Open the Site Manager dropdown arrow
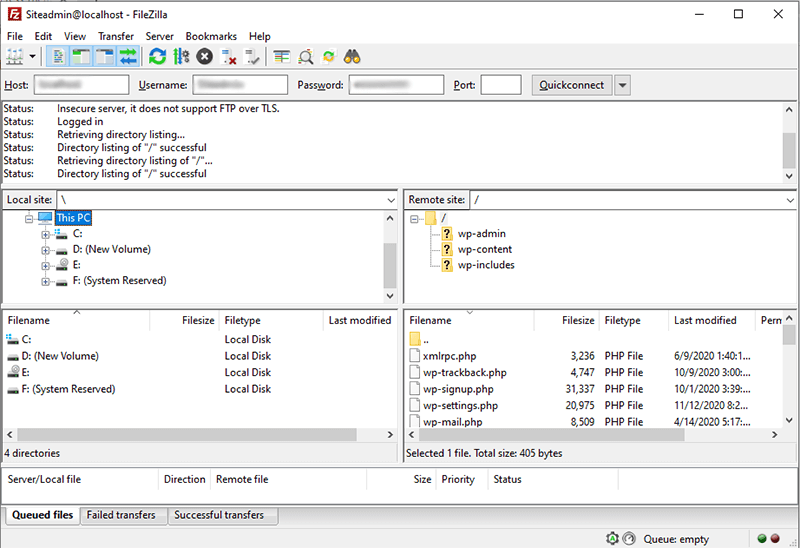The height and width of the screenshot is (548, 800). [x=32, y=57]
